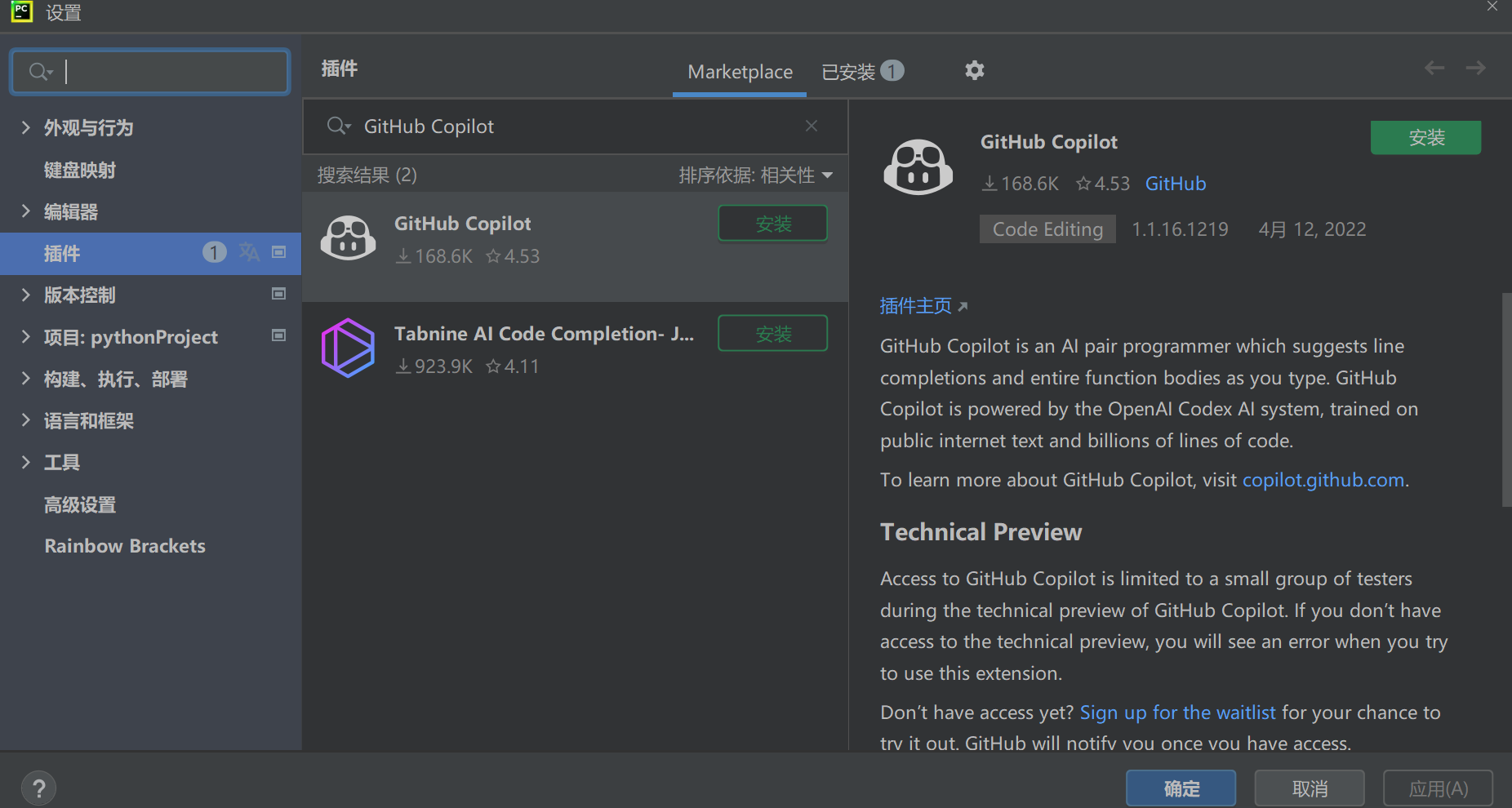Open Sign up for the waitlist link
Viewport: 1512px width, 808px height.
click(1177, 713)
